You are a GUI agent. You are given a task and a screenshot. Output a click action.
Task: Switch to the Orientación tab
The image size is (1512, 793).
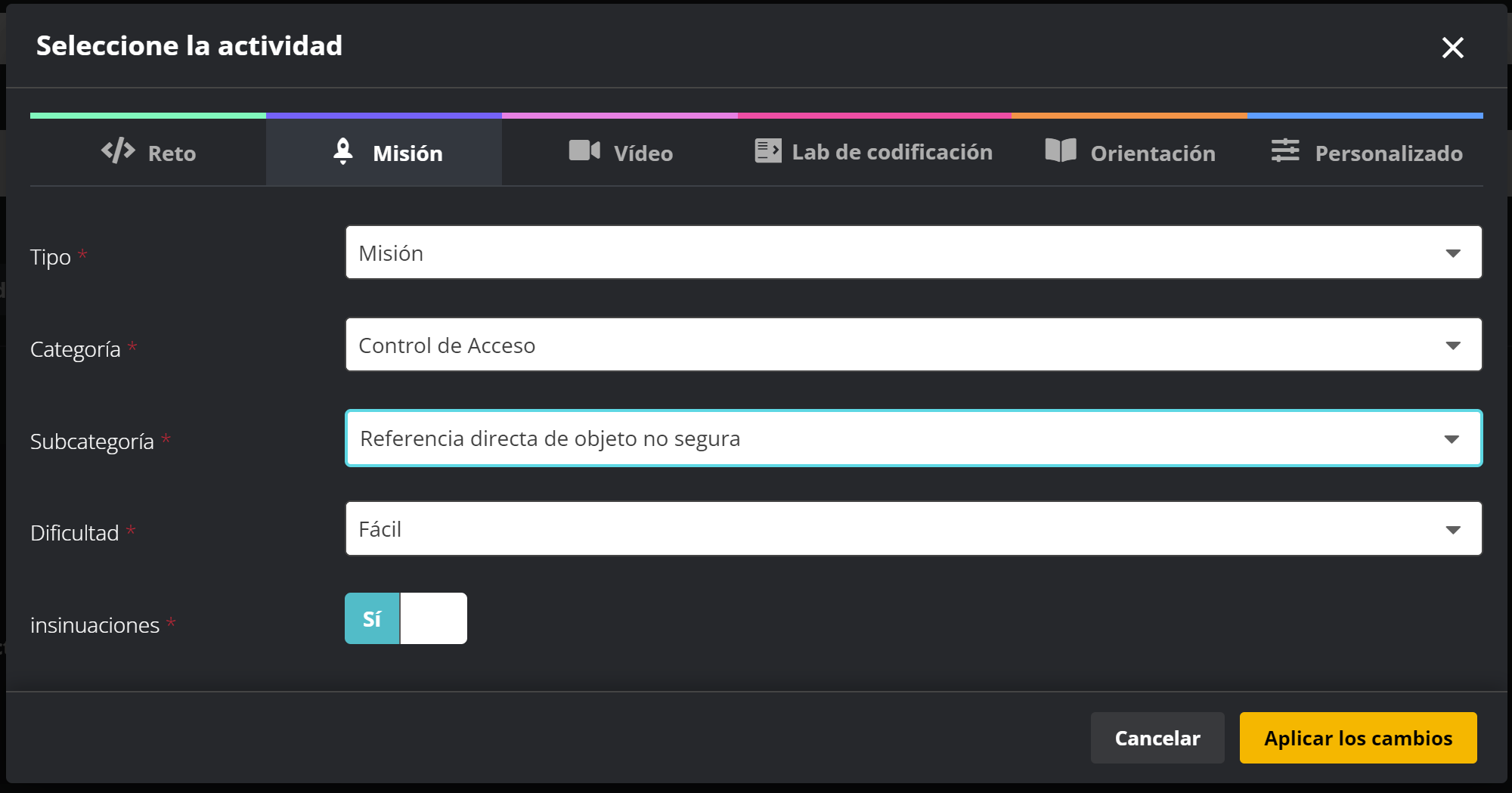point(1129,153)
